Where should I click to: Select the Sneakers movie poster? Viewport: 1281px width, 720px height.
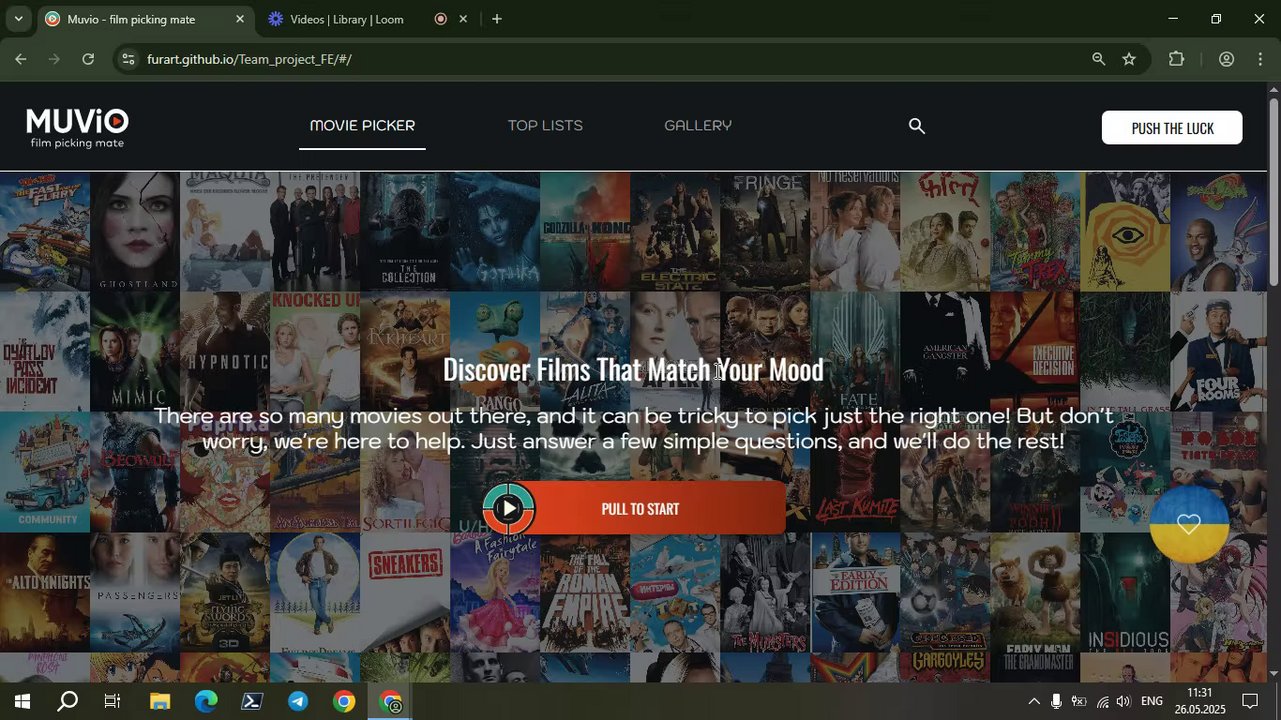click(x=405, y=592)
